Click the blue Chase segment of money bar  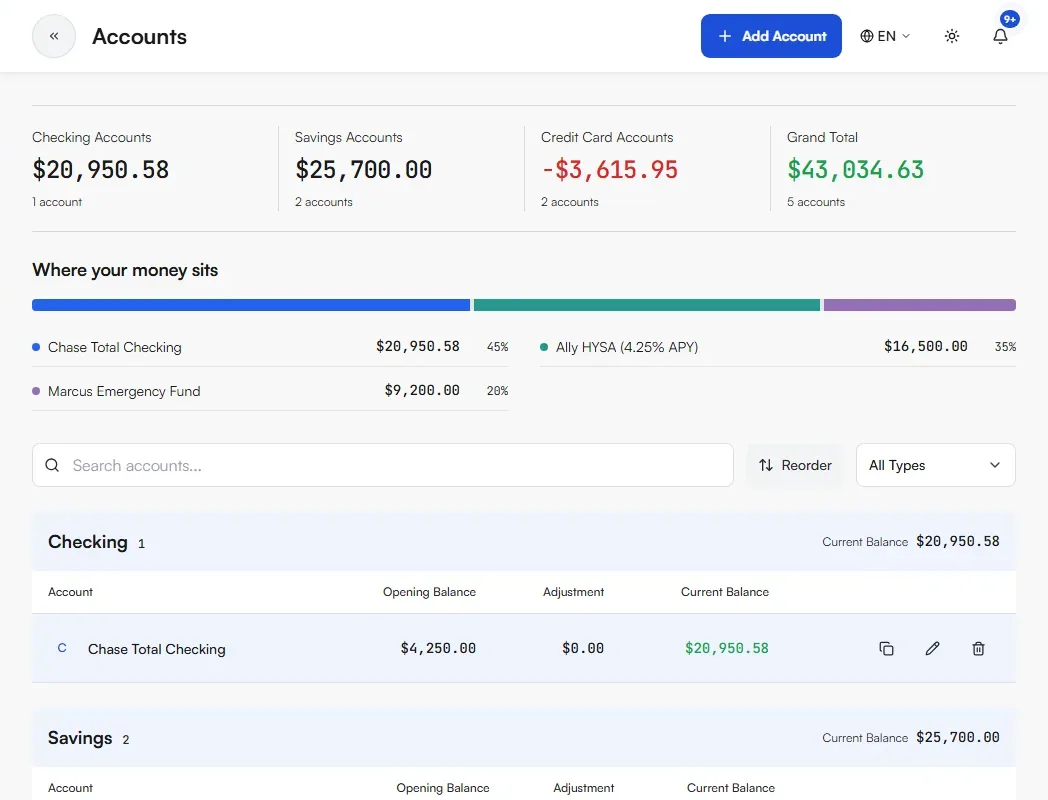tap(251, 305)
